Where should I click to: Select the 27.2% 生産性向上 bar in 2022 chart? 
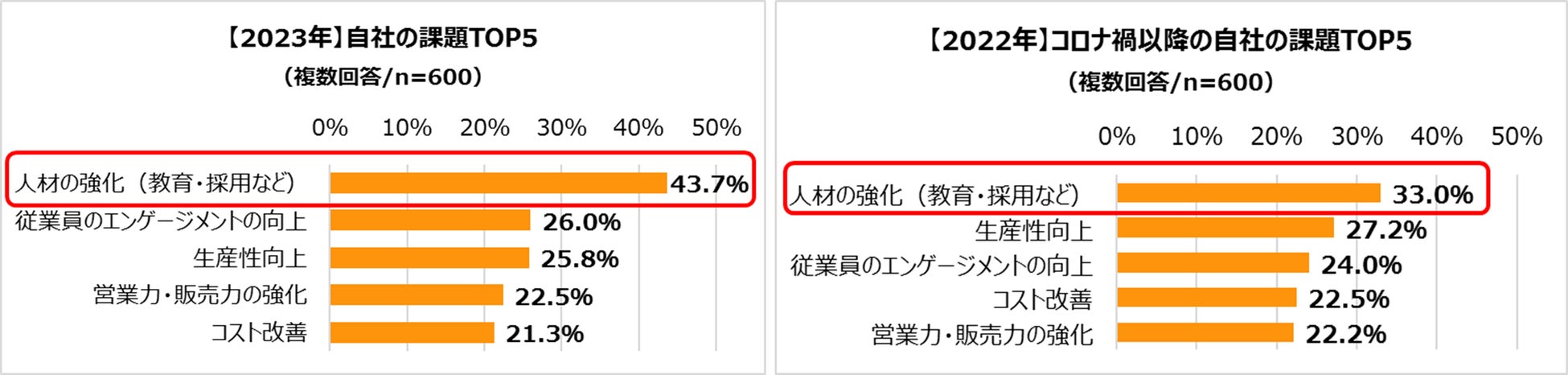[x=1225, y=229]
